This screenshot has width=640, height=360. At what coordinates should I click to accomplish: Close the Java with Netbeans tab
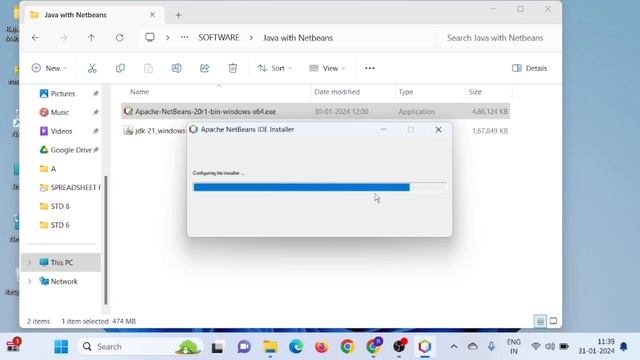point(152,15)
